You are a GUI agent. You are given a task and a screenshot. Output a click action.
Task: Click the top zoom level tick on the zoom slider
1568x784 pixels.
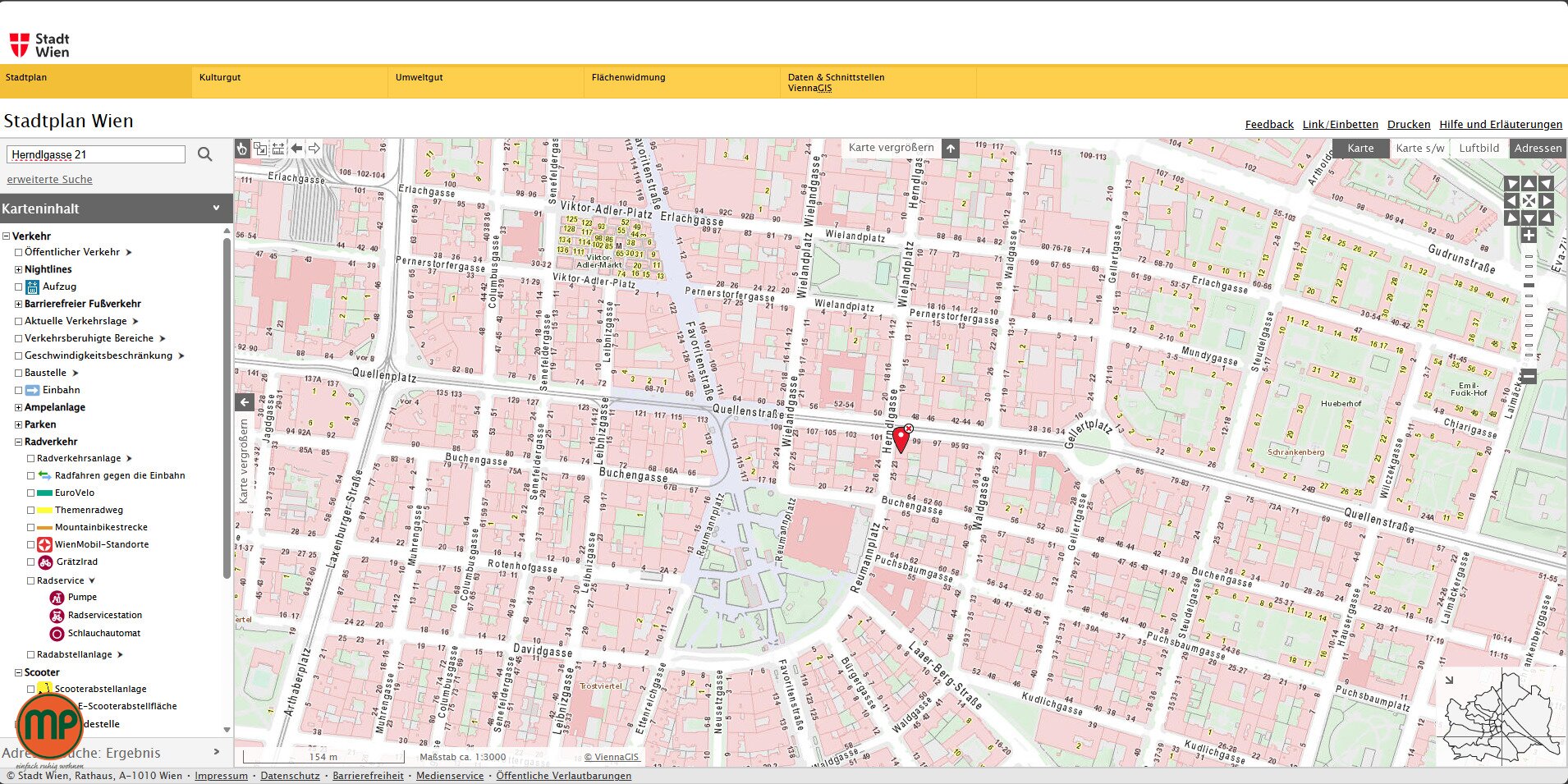1529,256
